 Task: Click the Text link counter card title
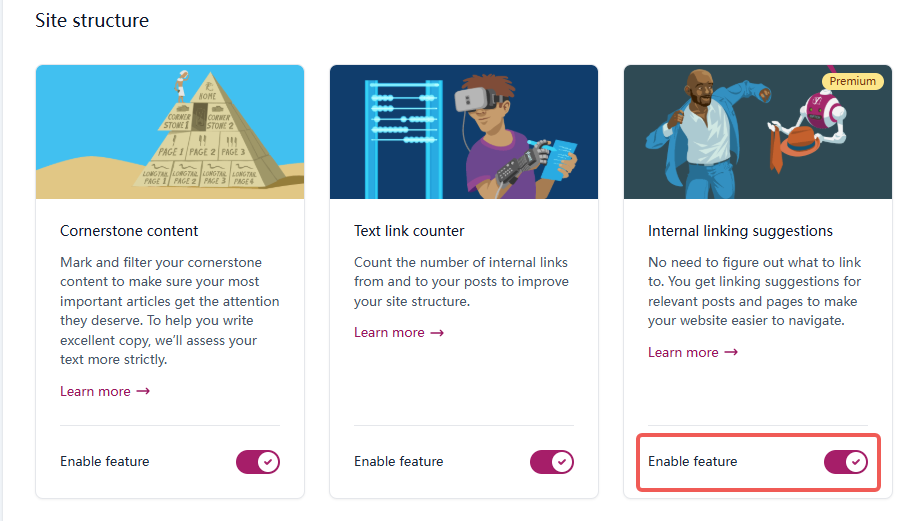coord(409,231)
